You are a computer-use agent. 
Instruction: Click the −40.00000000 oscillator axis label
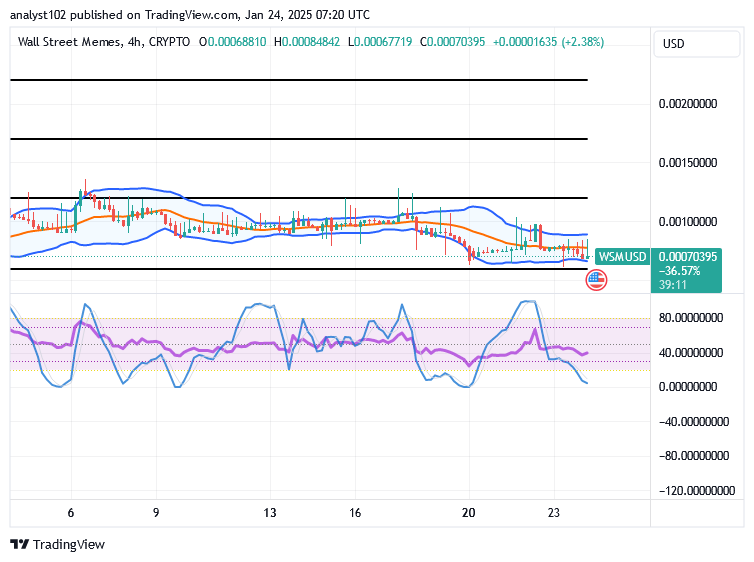(693, 422)
